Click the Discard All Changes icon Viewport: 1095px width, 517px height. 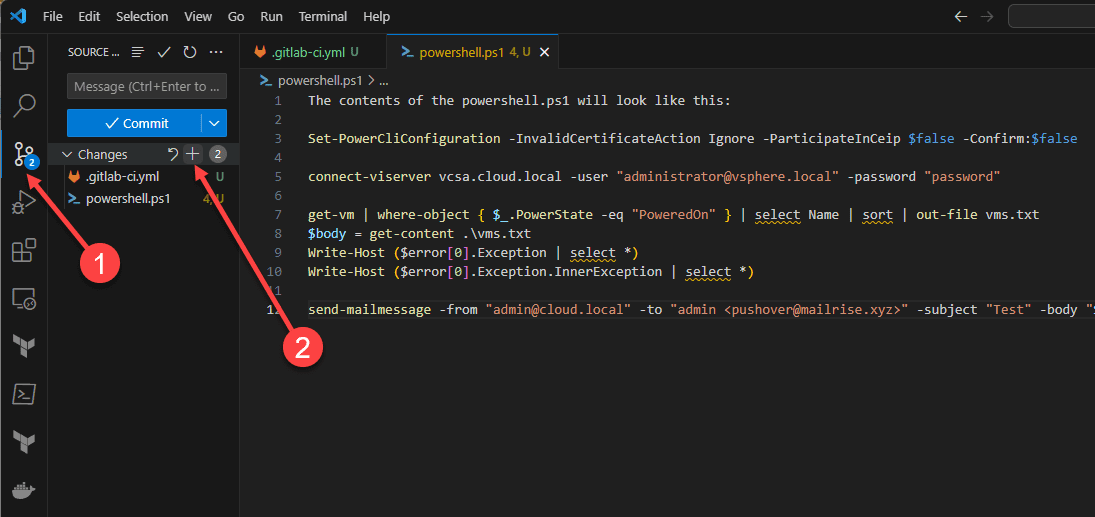click(x=173, y=154)
